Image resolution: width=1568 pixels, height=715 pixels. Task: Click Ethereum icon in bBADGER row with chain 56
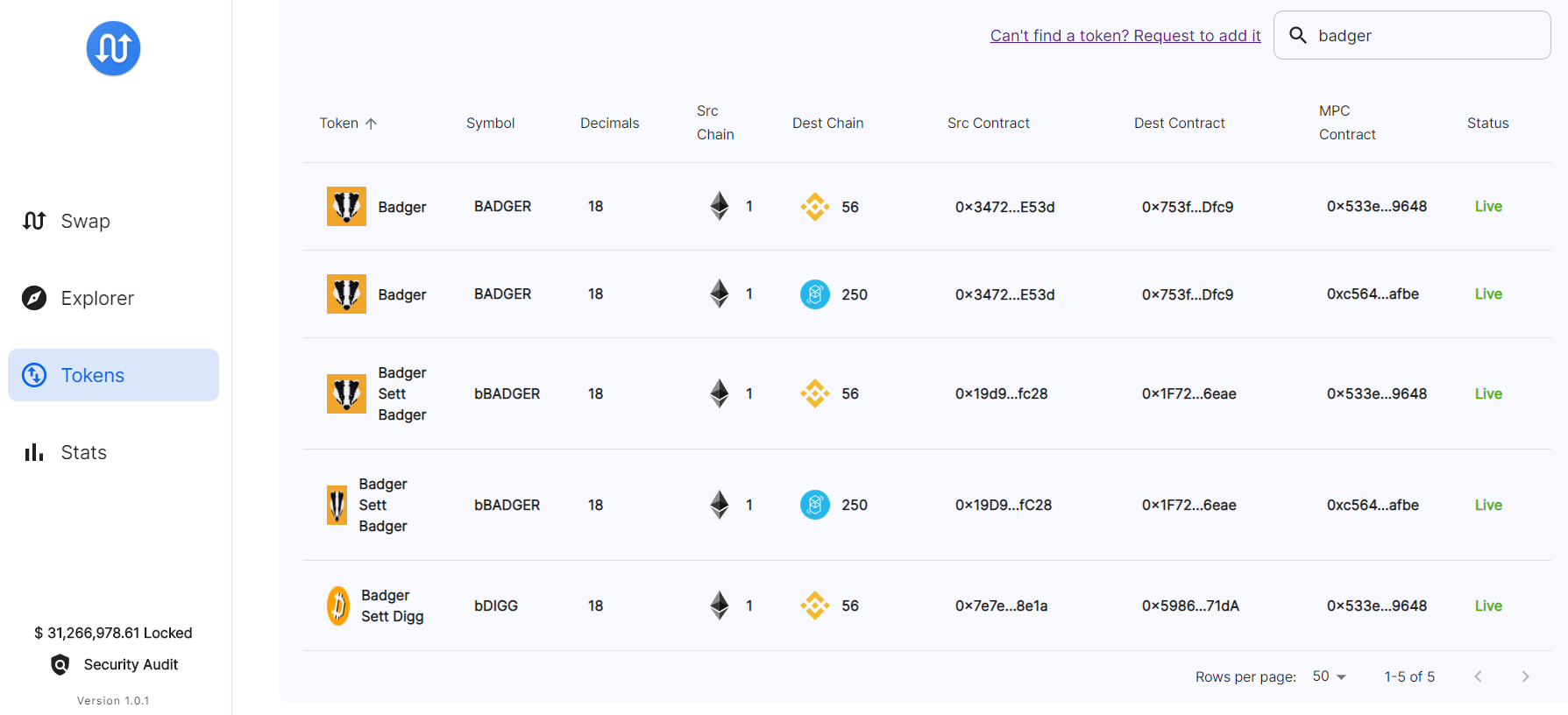[720, 394]
